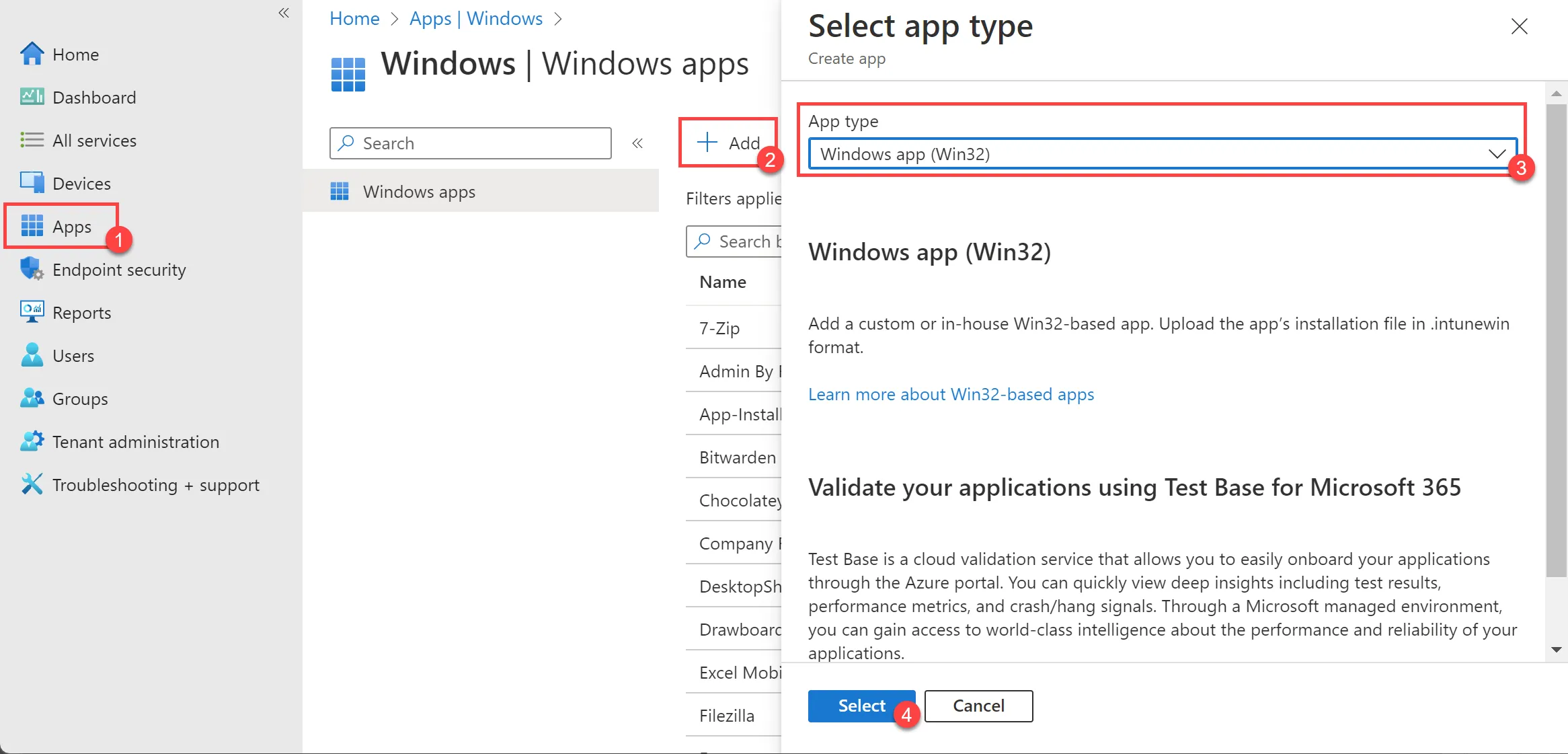
Task: Click the Groups people icon
Action: point(32,398)
